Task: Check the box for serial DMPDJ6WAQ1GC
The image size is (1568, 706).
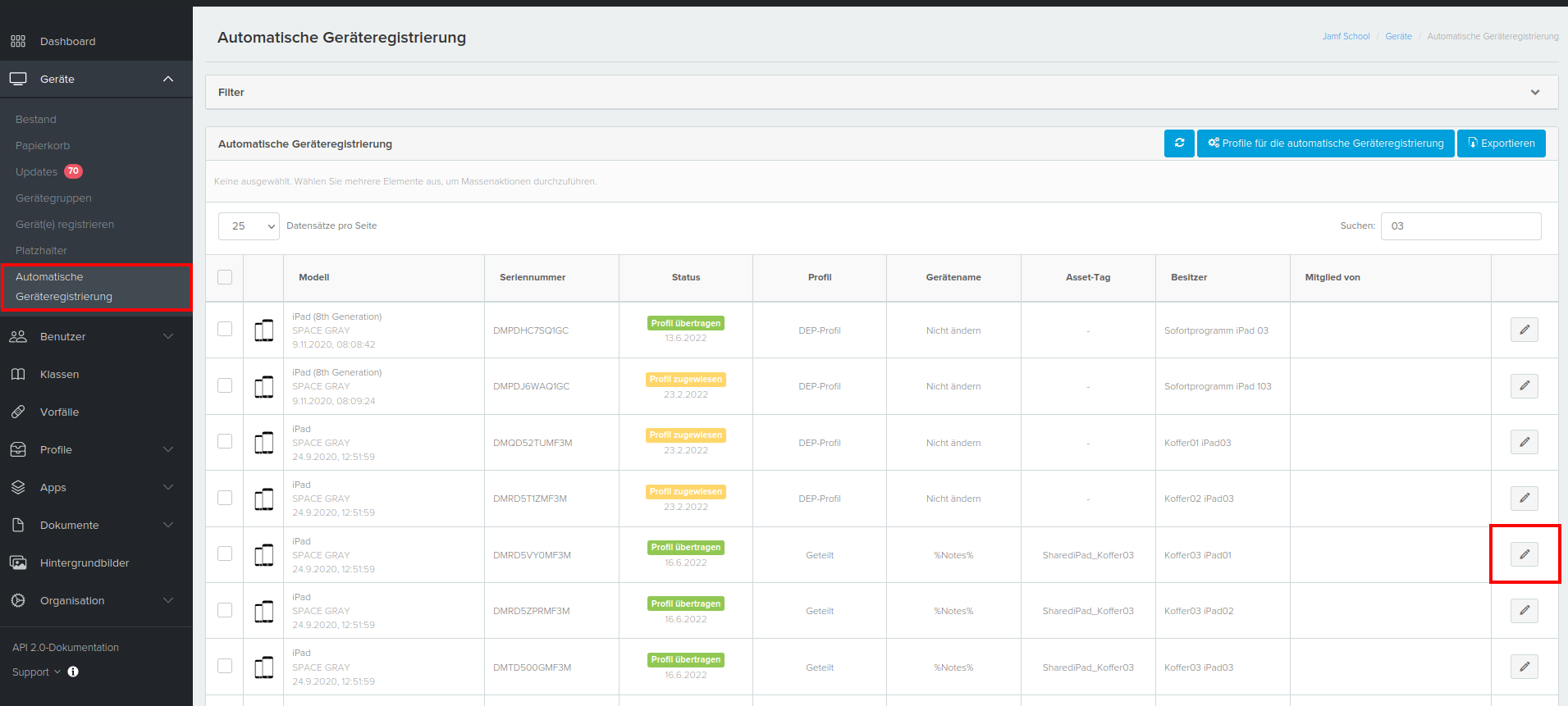Action: pos(225,385)
